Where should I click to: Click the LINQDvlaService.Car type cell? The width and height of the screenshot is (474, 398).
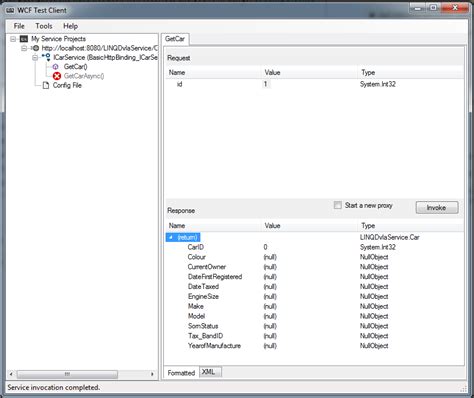click(x=390, y=237)
